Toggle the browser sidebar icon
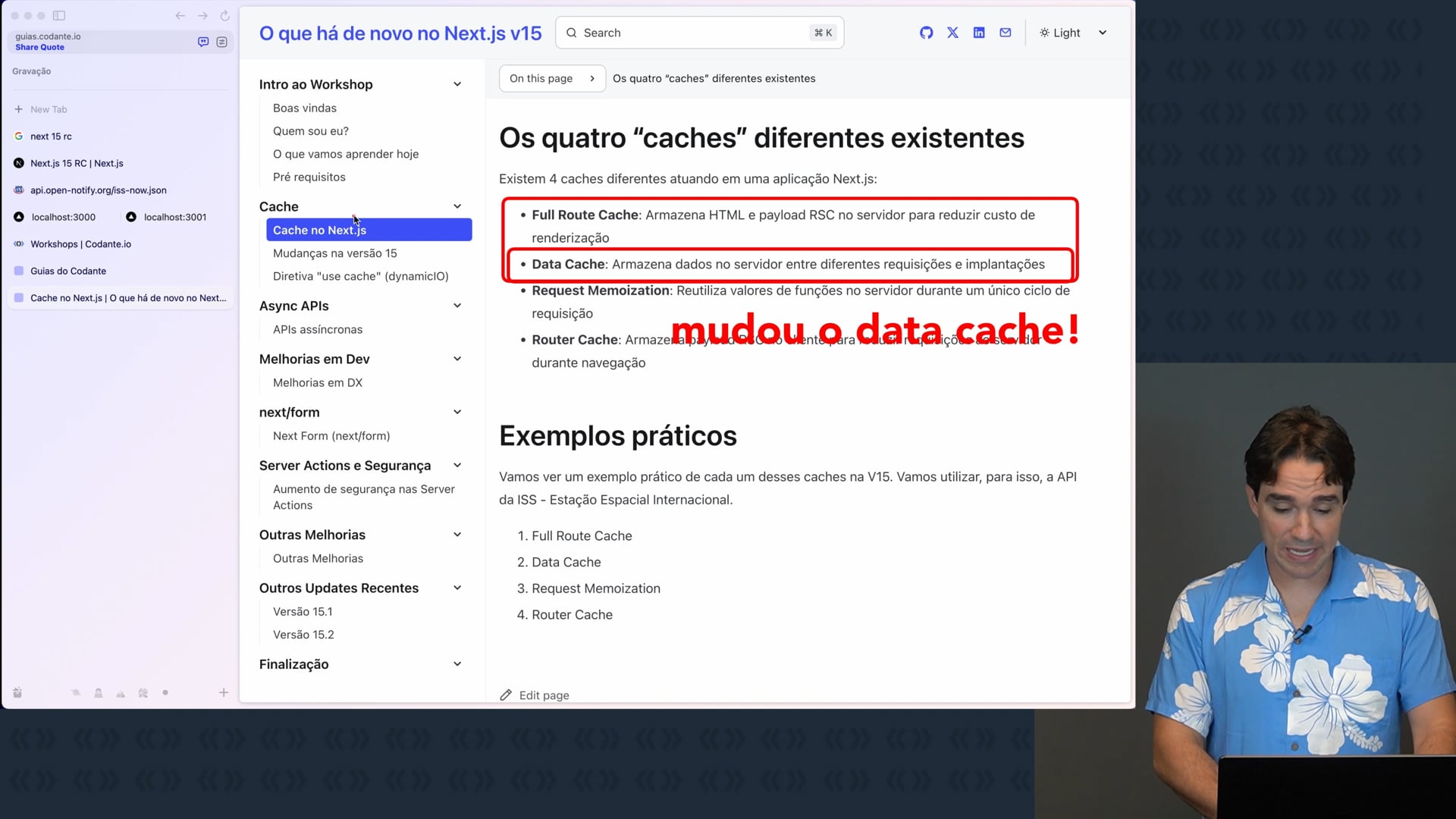Screen dimensions: 1456x819 [59, 15]
